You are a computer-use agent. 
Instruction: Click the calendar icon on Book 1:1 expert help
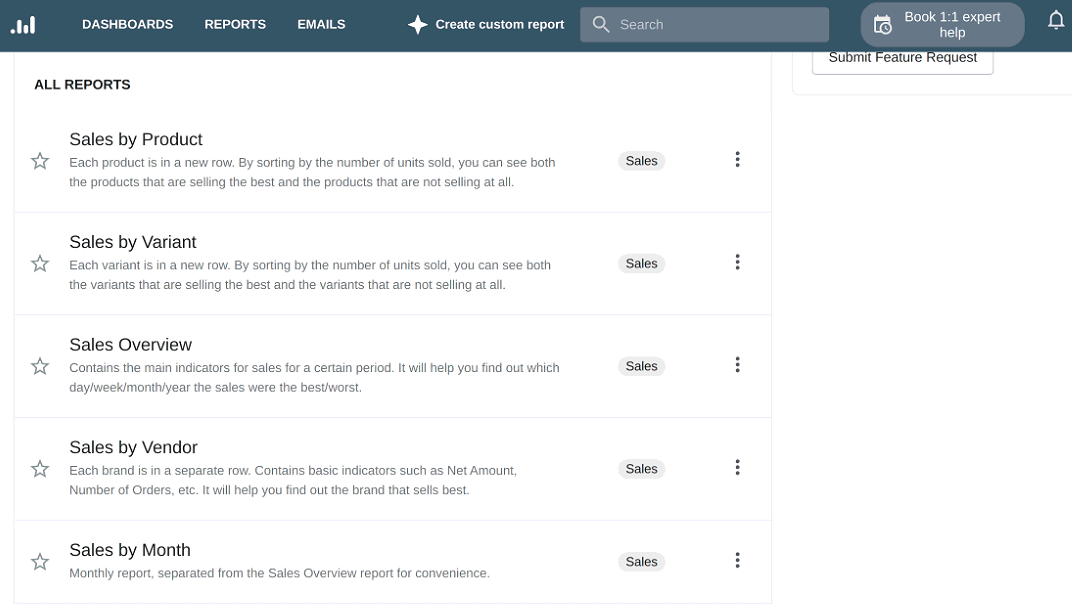click(882, 23)
